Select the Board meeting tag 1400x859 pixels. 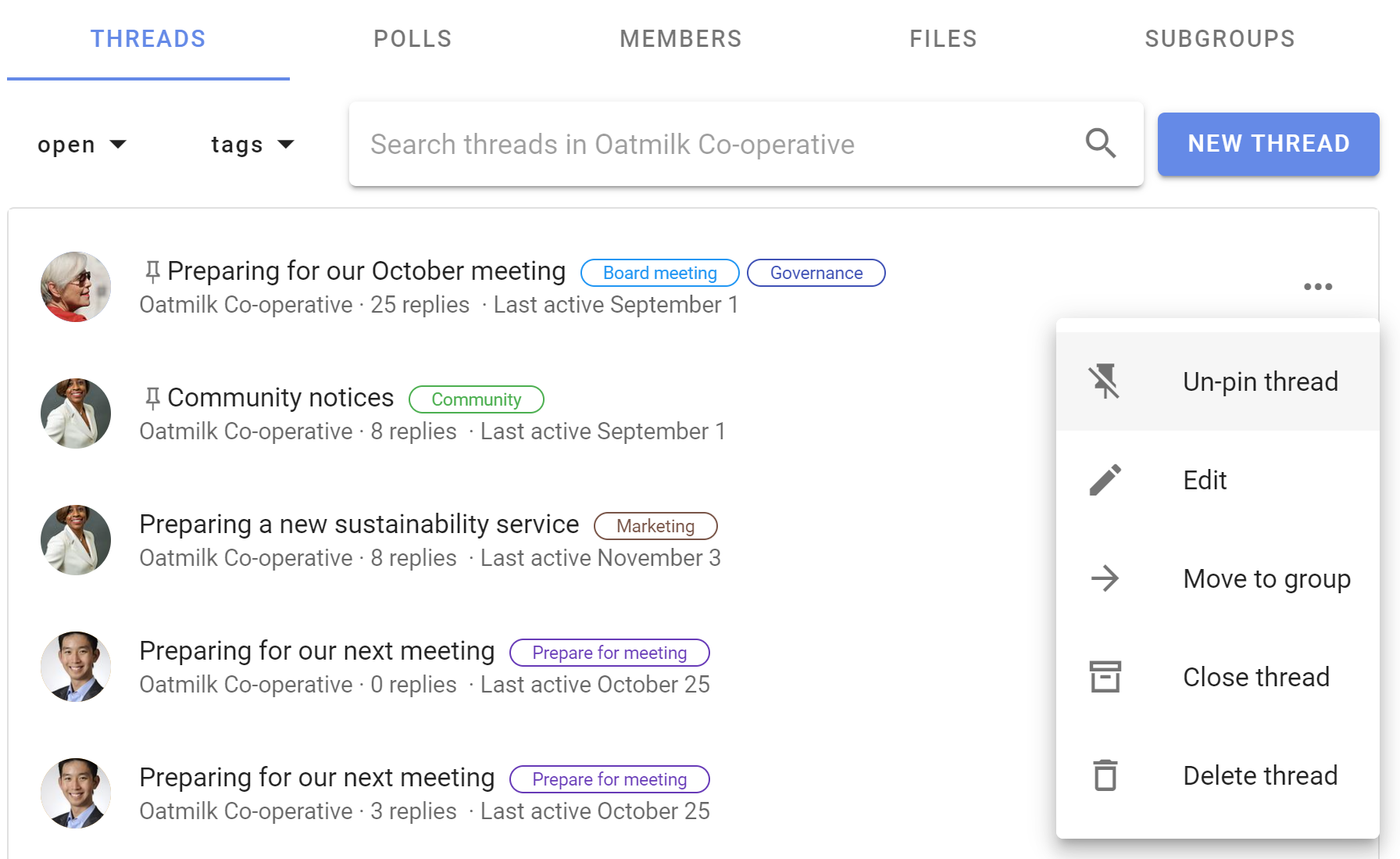pyautogui.click(x=659, y=273)
